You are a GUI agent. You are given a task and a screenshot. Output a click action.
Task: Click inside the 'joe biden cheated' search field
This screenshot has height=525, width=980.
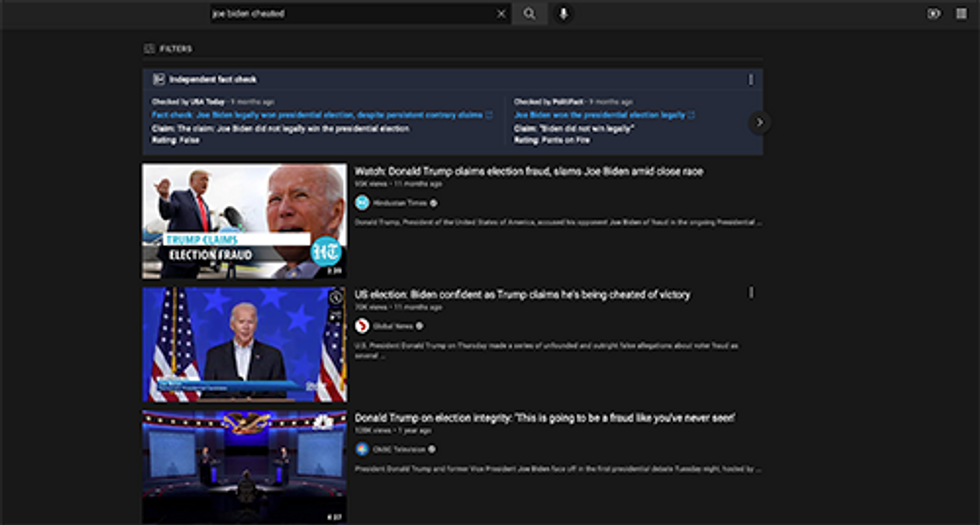[350, 14]
